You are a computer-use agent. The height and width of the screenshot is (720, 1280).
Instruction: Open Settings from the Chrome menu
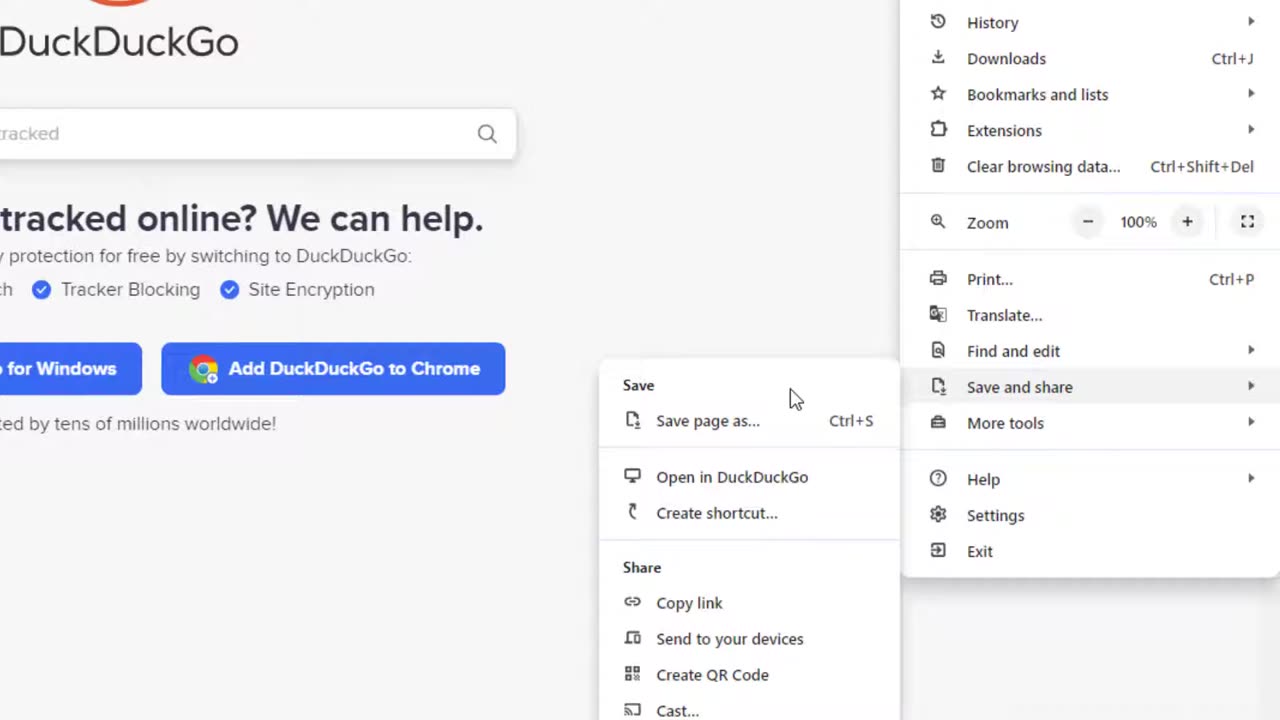[x=1090, y=515]
